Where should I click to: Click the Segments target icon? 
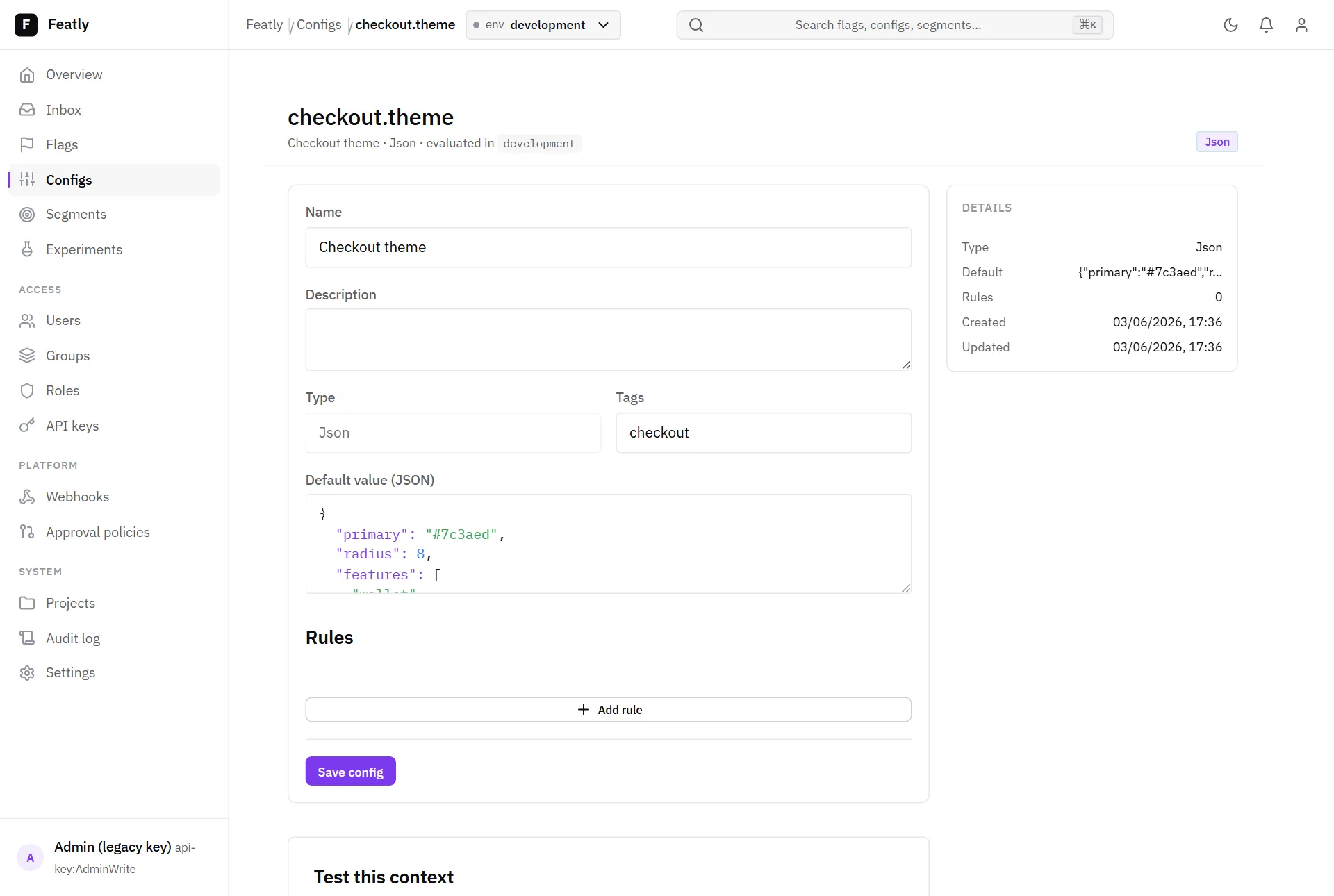[27, 215]
